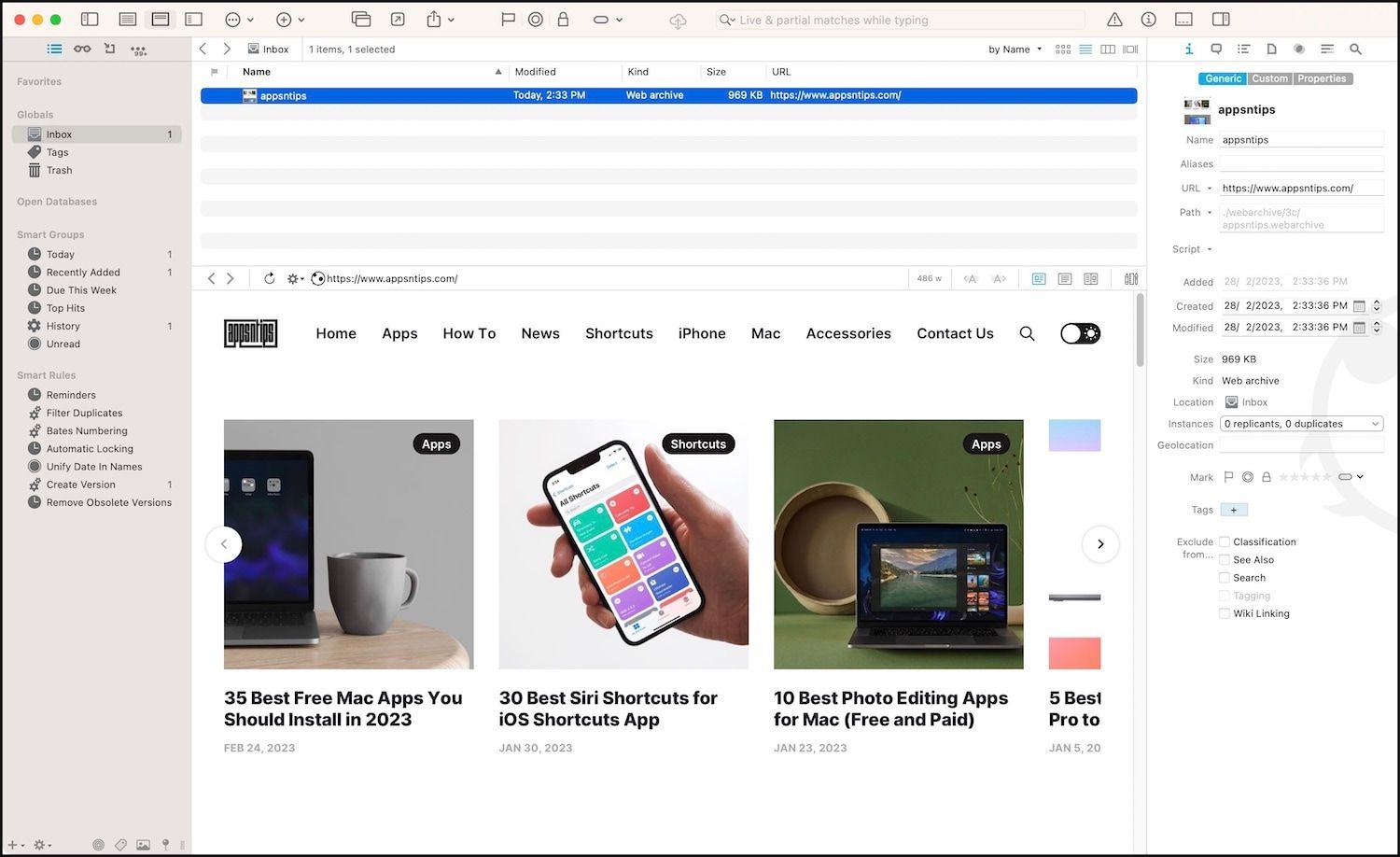Image resolution: width=1400 pixels, height=857 pixels.
Task: Click the carousel next arrow button
Action: pyautogui.click(x=1100, y=544)
